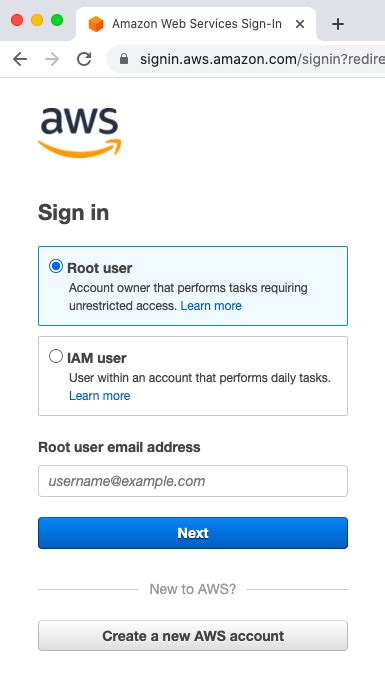The image size is (385, 681).
Task: Click the browser forward arrow
Action: point(52,59)
